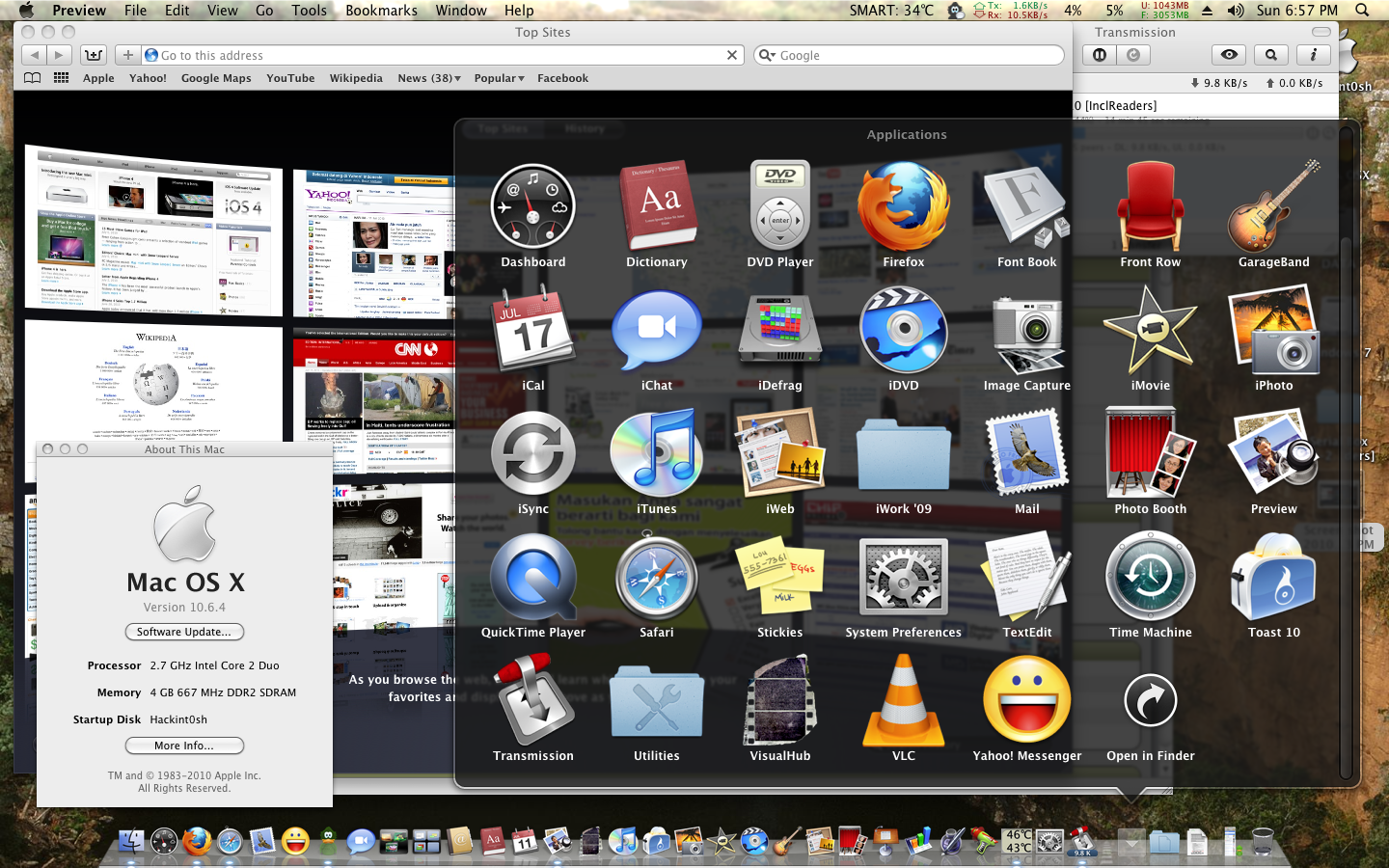Screen dimensions: 1389x868
Task: Open iPhoto from Applications grid
Action: pyautogui.click(x=1274, y=330)
